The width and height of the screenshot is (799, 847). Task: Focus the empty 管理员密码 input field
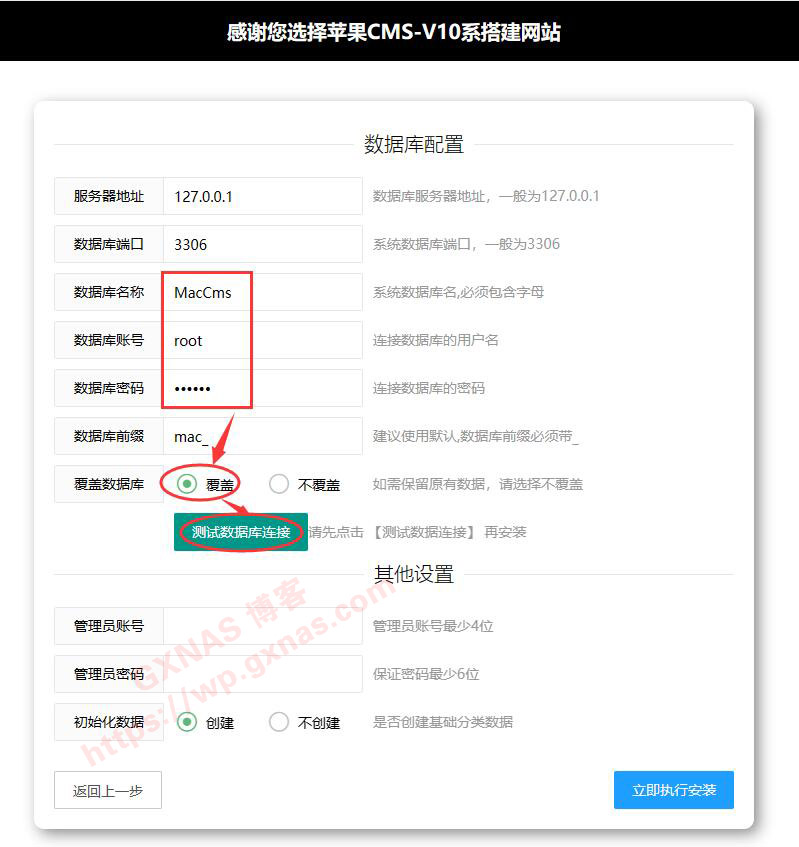click(262, 674)
